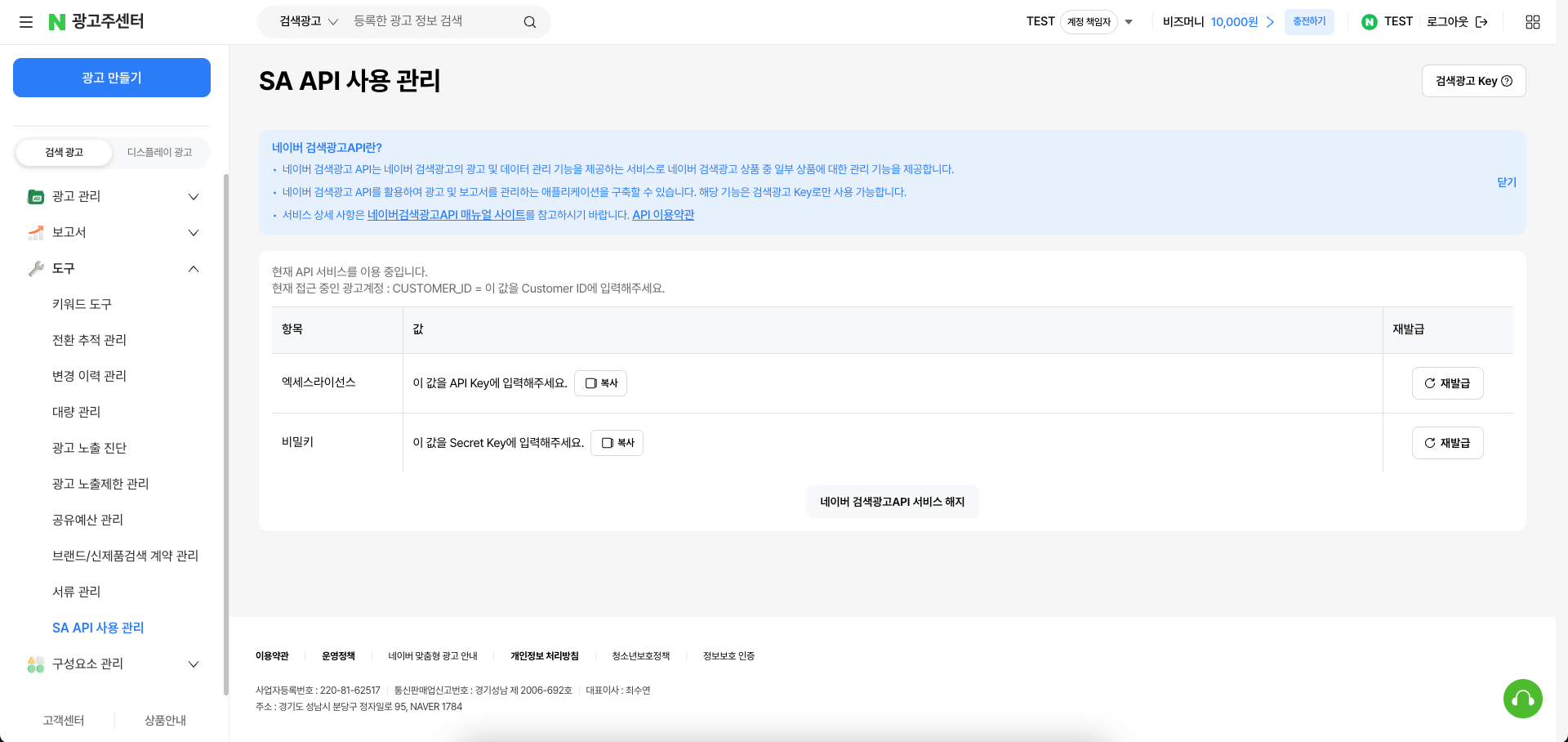Viewport: 1568px width, 742px height.
Task: Click the 구성요소 관리 icon
Action: pos(36,664)
